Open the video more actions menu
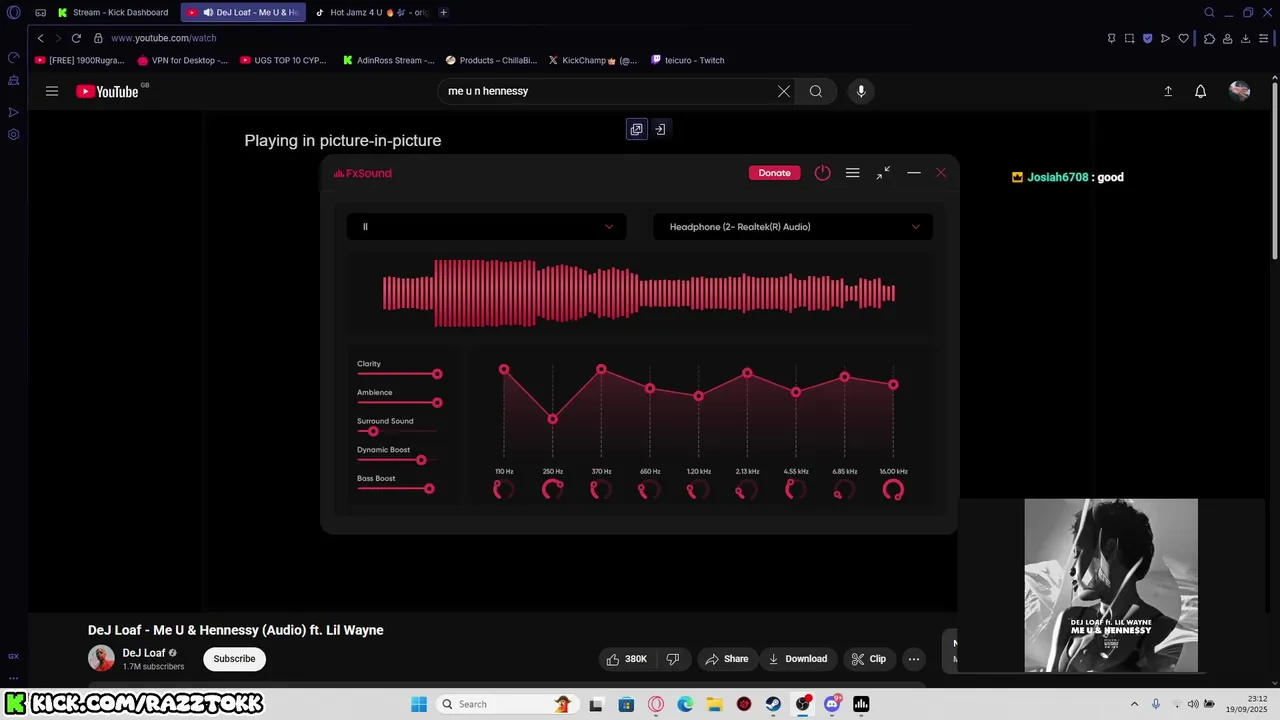1280x720 pixels. (x=913, y=659)
